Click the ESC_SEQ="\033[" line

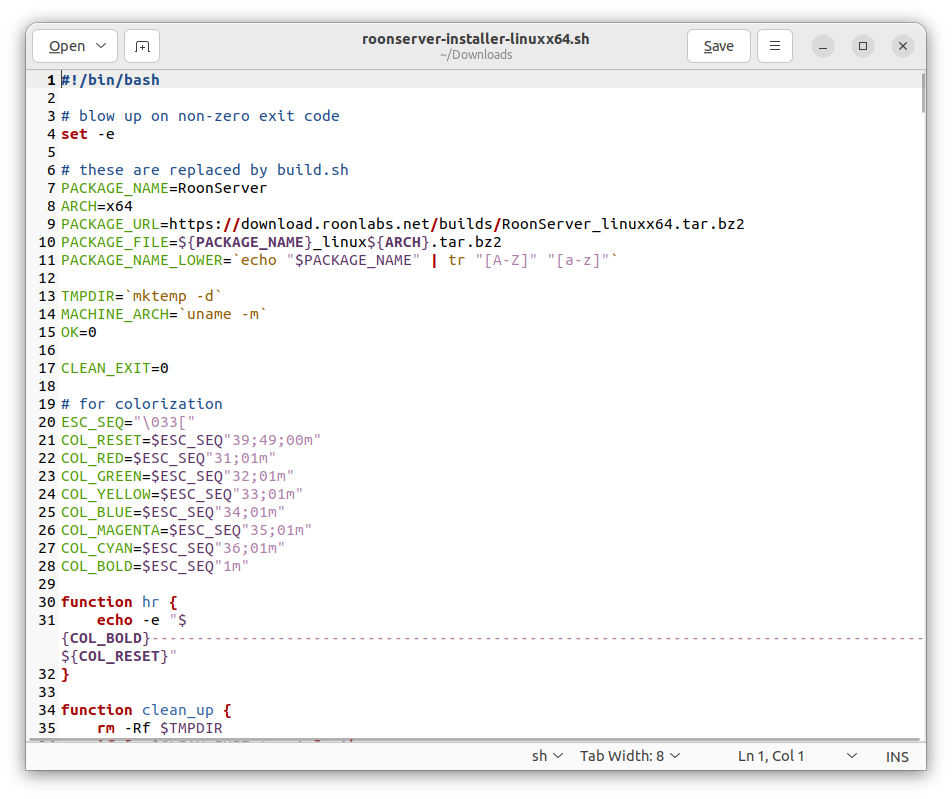(128, 422)
